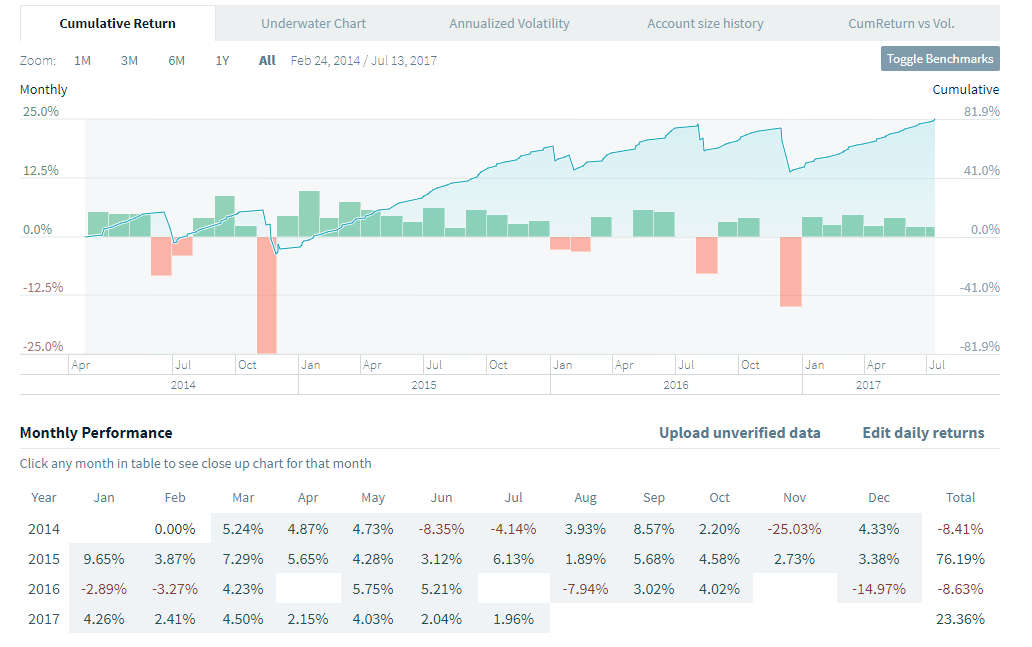The height and width of the screenshot is (647, 1032).
Task: Click the November 2014 -25.03% cell
Action: (x=795, y=528)
